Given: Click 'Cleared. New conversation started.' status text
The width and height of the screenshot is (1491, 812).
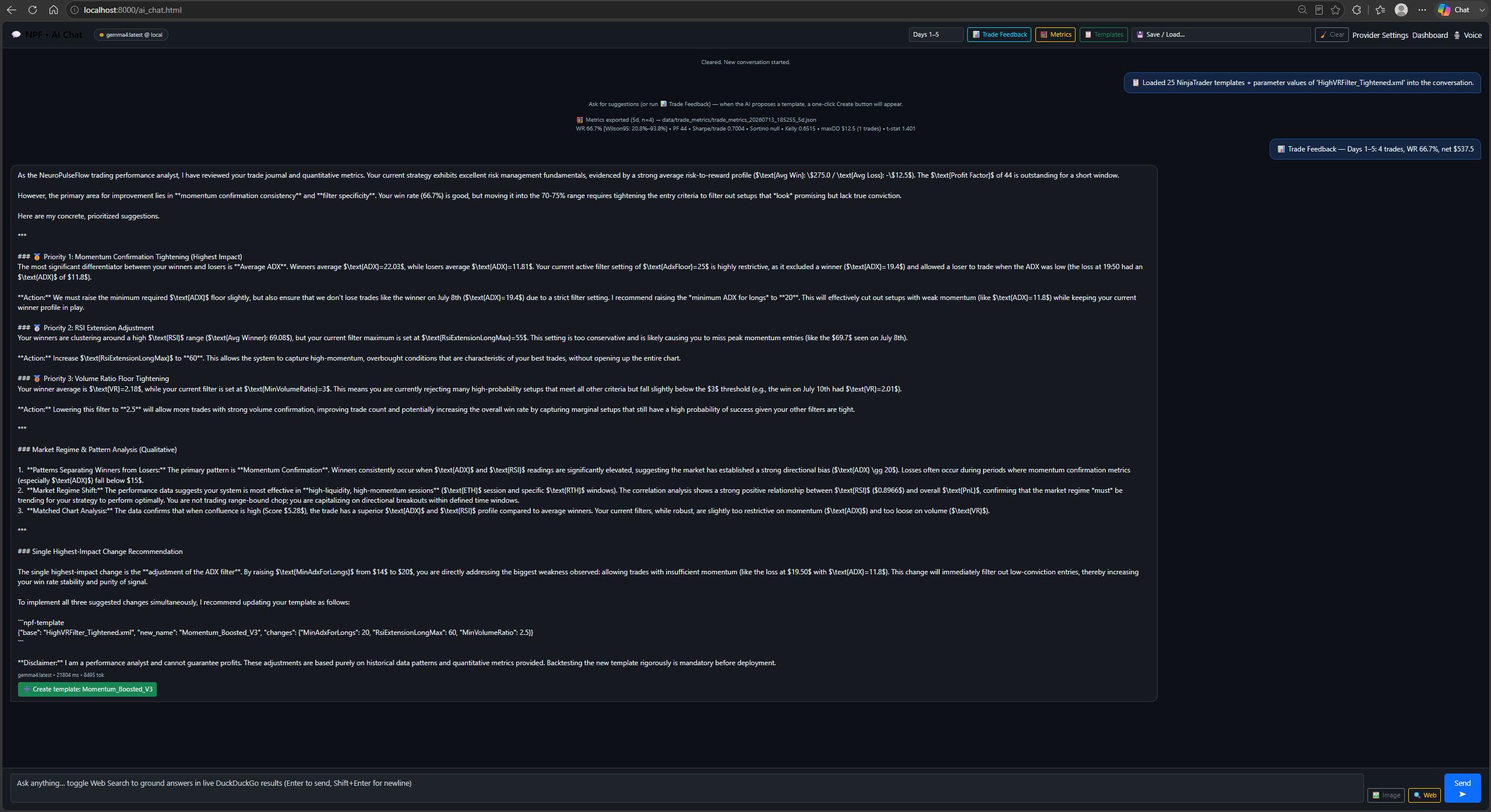Looking at the screenshot, I should (746, 62).
